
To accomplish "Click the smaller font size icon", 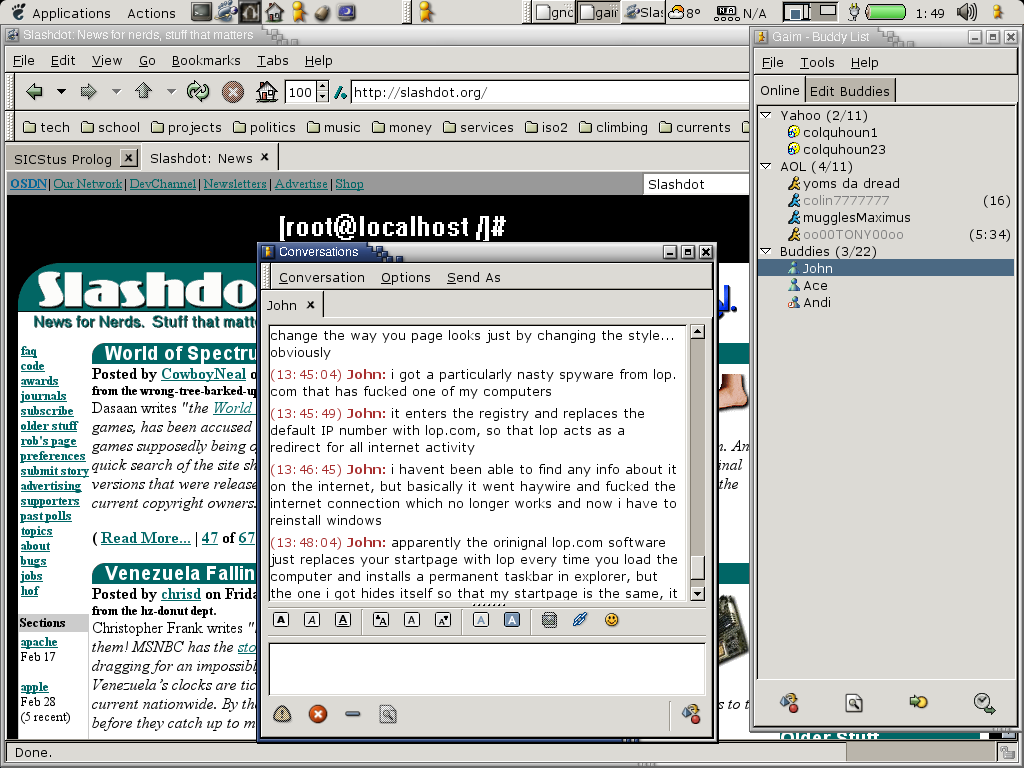I will 443,620.
